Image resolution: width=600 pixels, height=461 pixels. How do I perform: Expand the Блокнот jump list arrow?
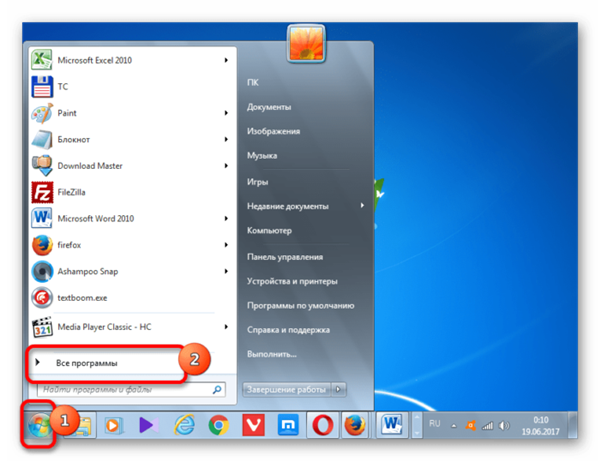226,139
